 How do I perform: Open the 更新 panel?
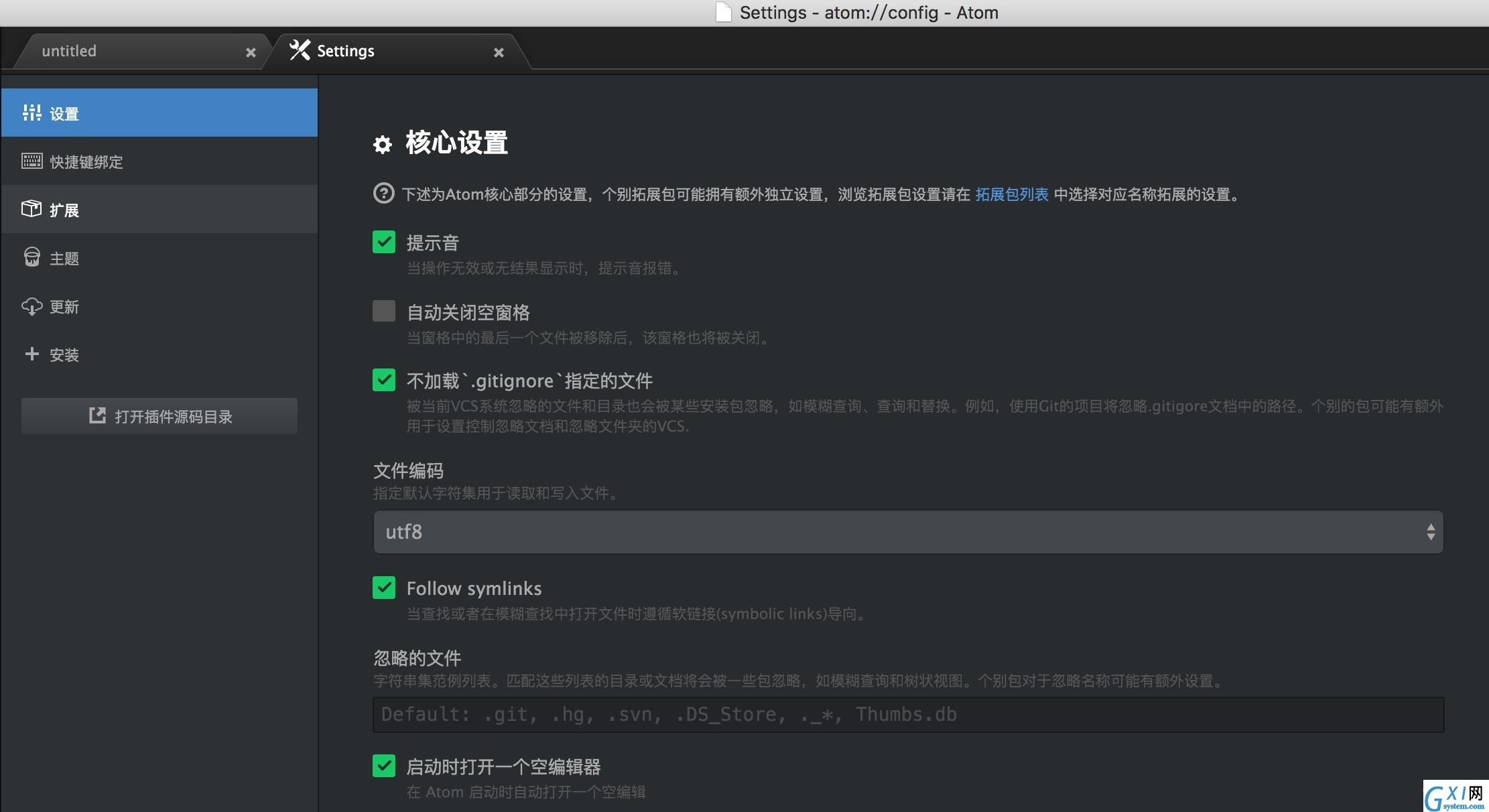[x=159, y=306]
